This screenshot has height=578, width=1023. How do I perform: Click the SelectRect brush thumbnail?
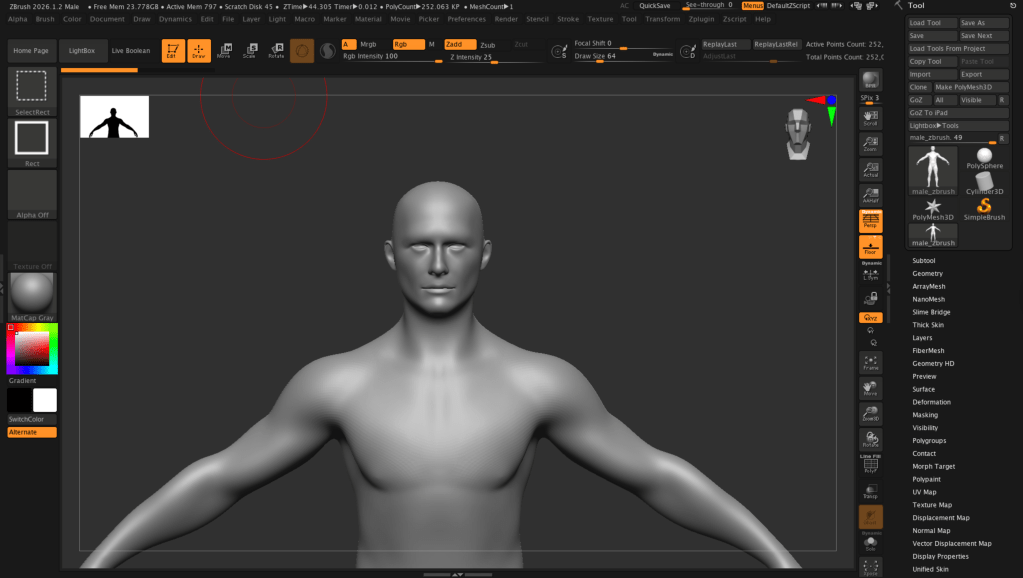pos(32,87)
